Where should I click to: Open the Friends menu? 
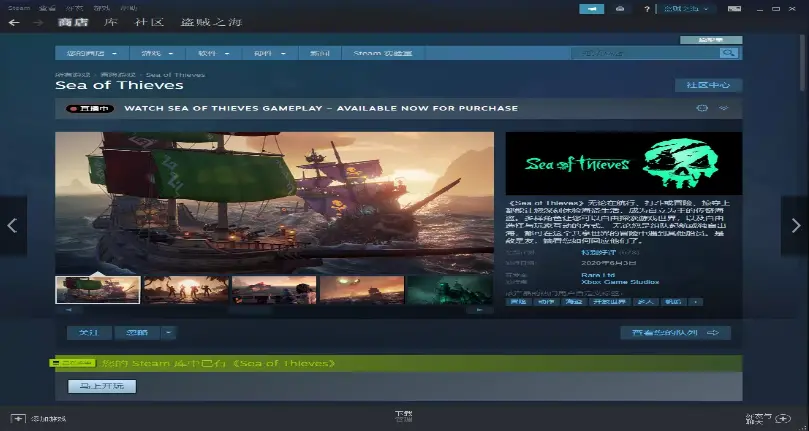click(x=74, y=8)
